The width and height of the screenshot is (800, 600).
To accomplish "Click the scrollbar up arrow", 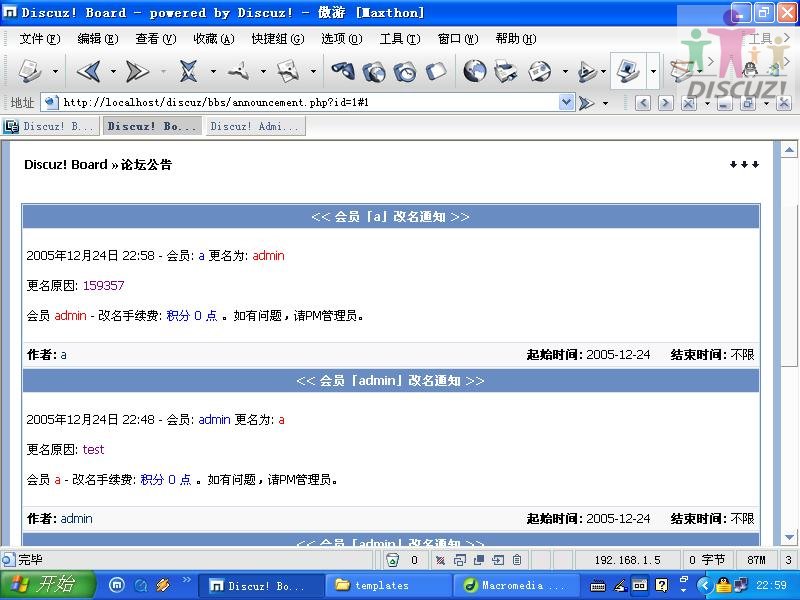I will (x=789, y=150).
